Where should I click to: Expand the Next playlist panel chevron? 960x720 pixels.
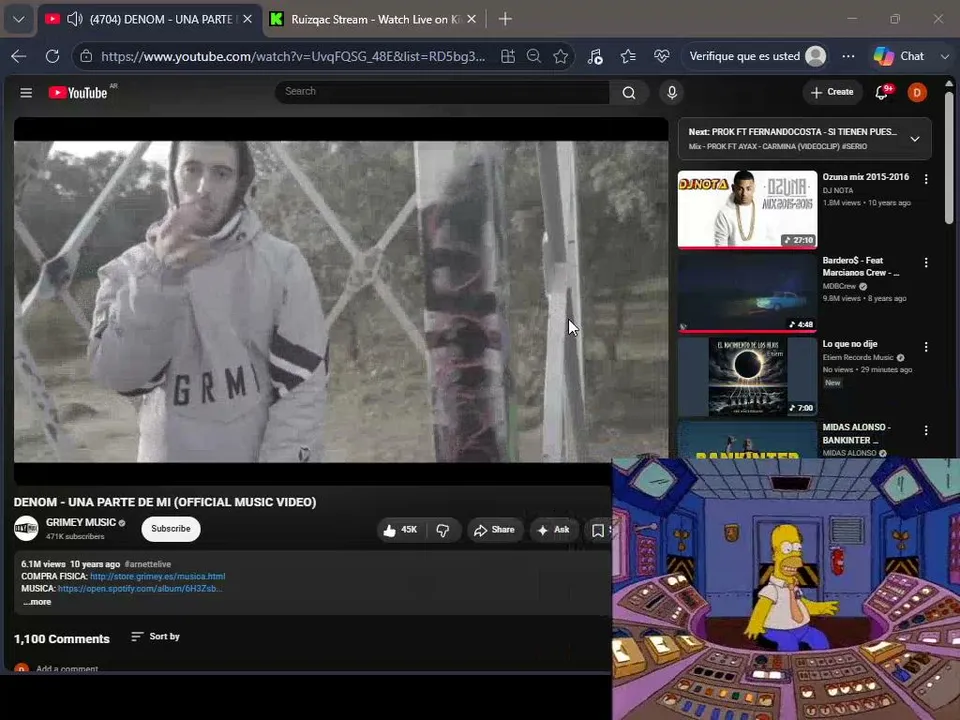click(915, 139)
